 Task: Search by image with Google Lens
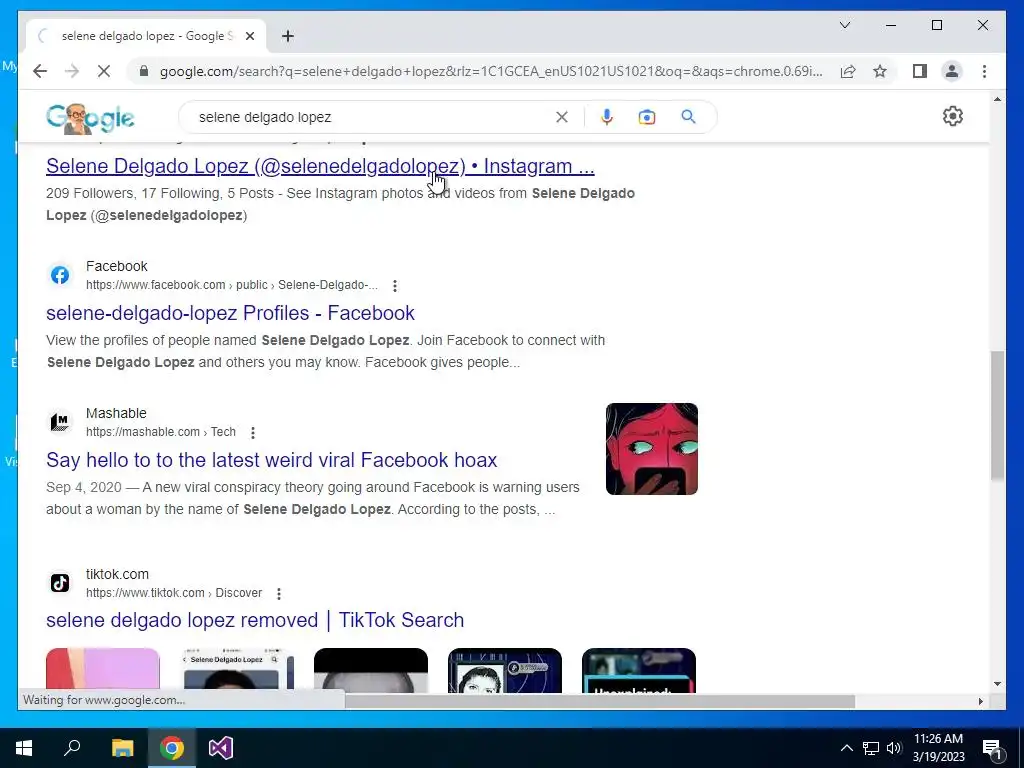point(647,117)
